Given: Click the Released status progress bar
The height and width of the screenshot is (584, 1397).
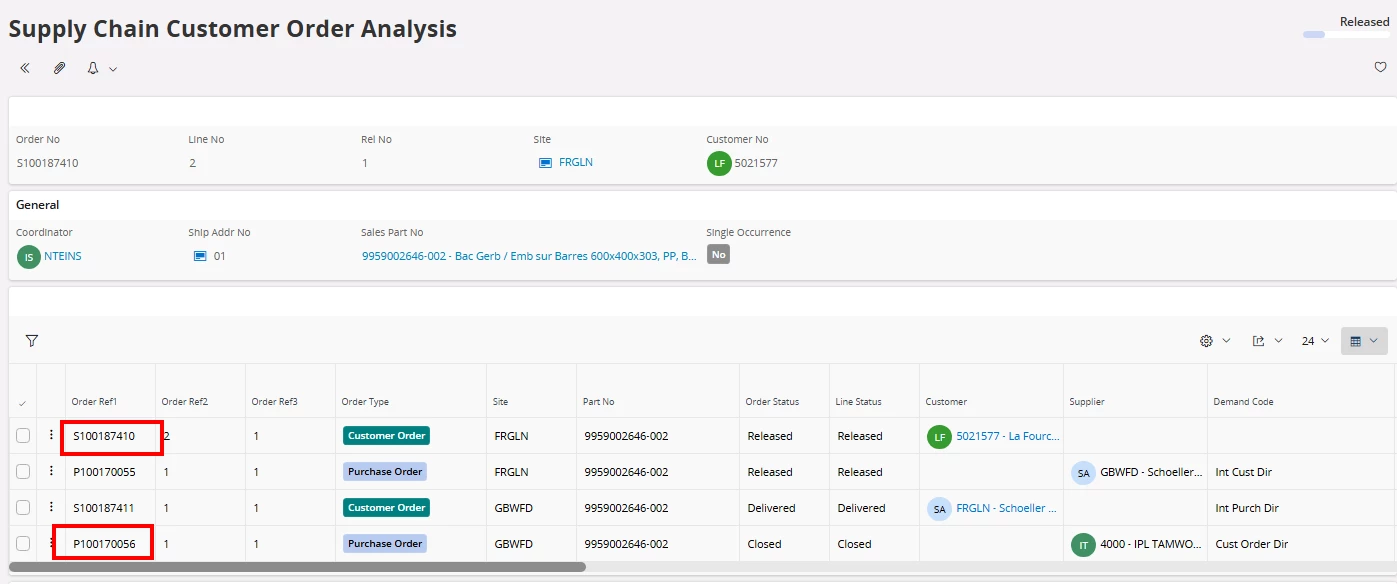Looking at the screenshot, I should [1346, 35].
